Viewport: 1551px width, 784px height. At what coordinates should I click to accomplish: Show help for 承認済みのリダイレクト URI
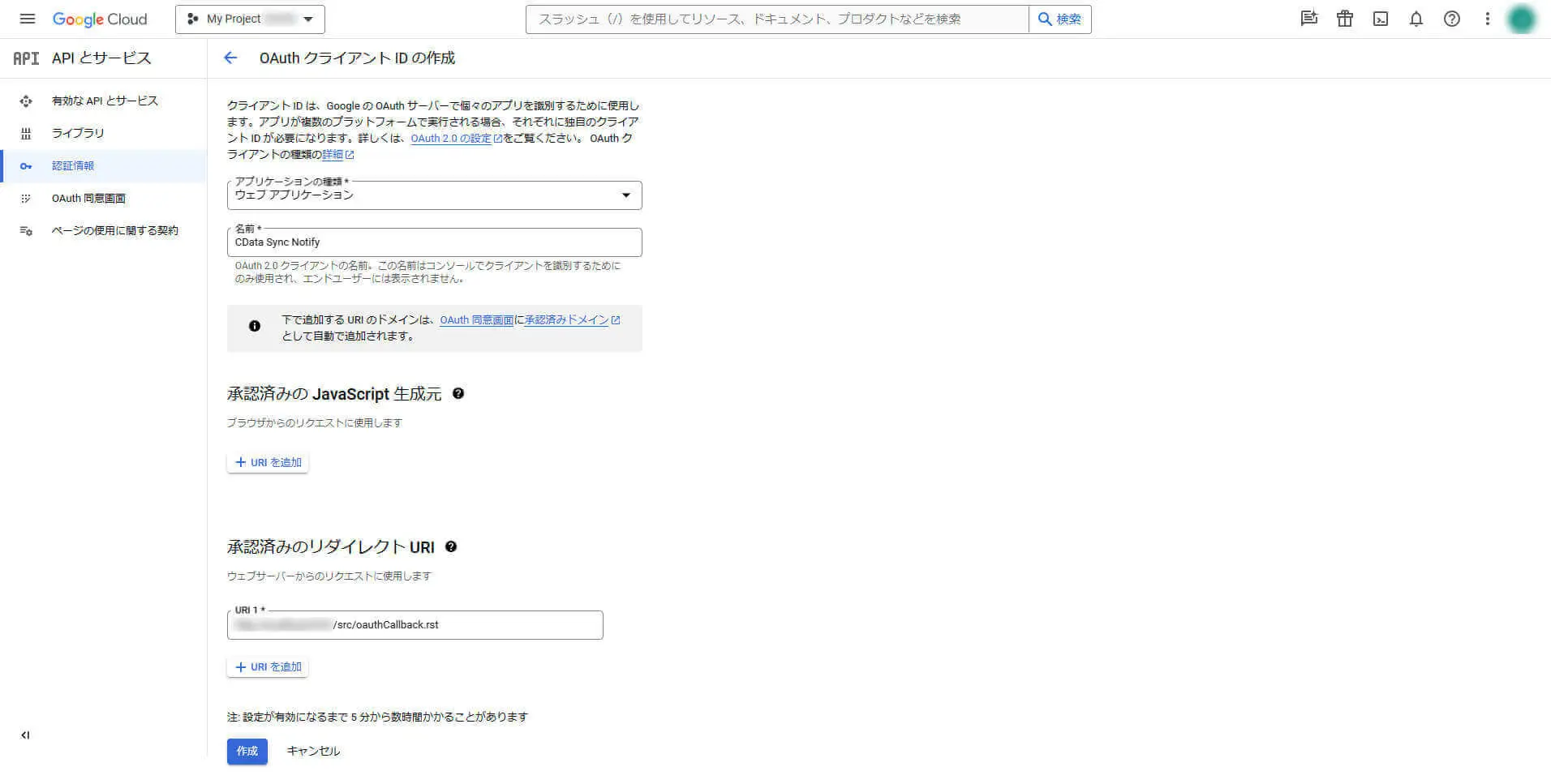[x=451, y=546]
